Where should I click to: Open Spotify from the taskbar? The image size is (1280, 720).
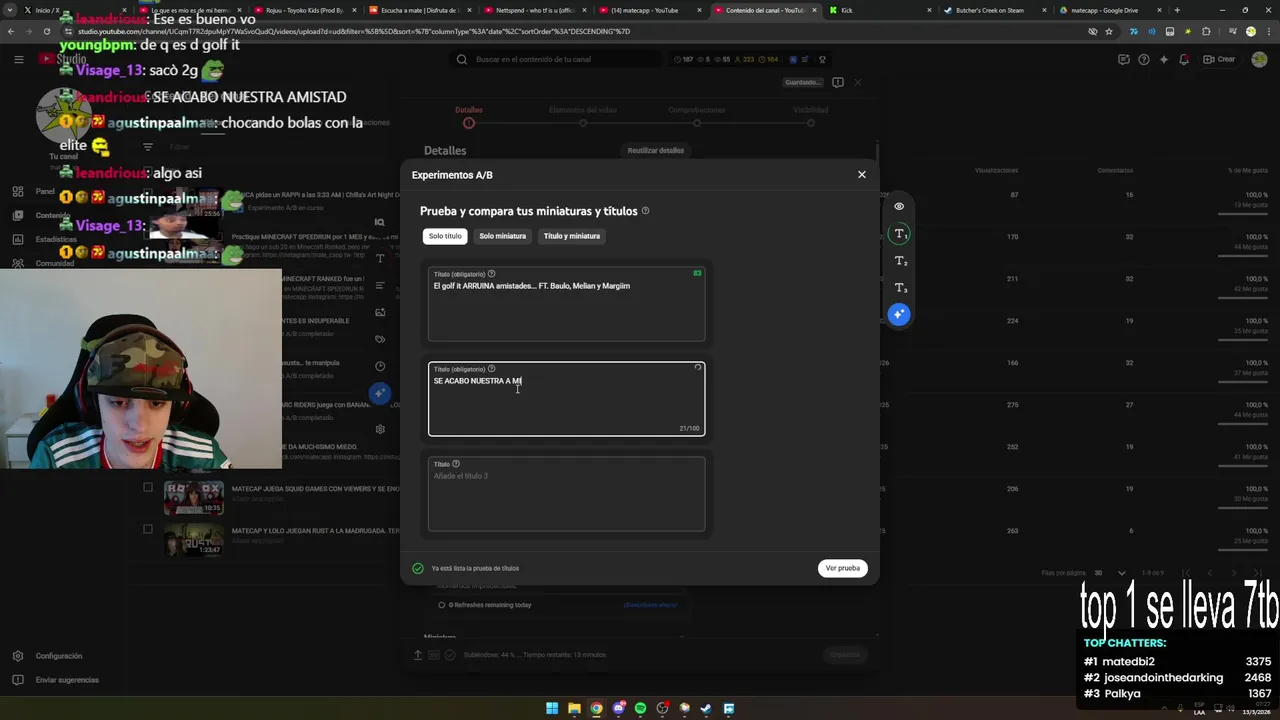(x=640, y=709)
